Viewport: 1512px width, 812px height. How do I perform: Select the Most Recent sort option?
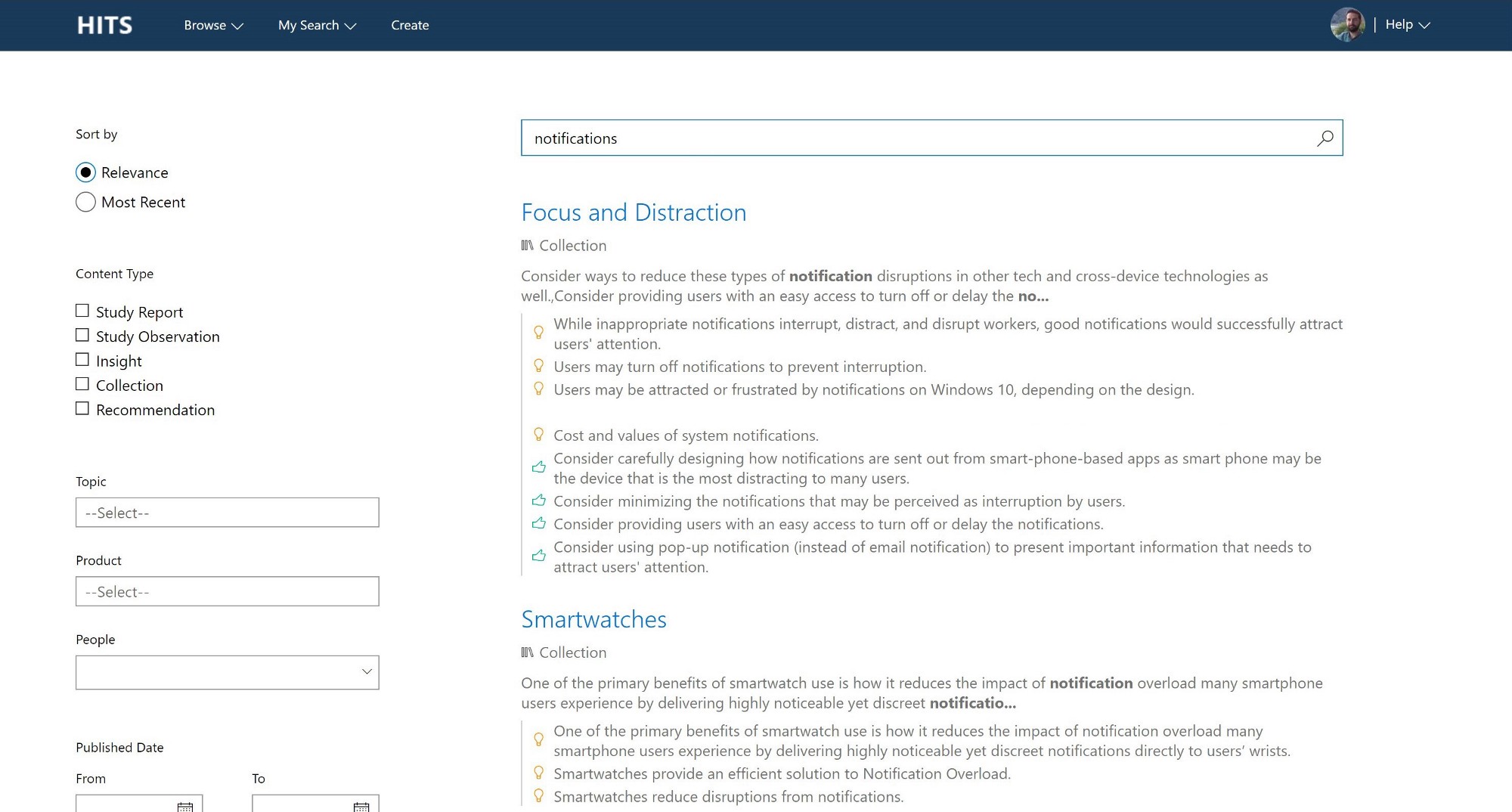[85, 202]
